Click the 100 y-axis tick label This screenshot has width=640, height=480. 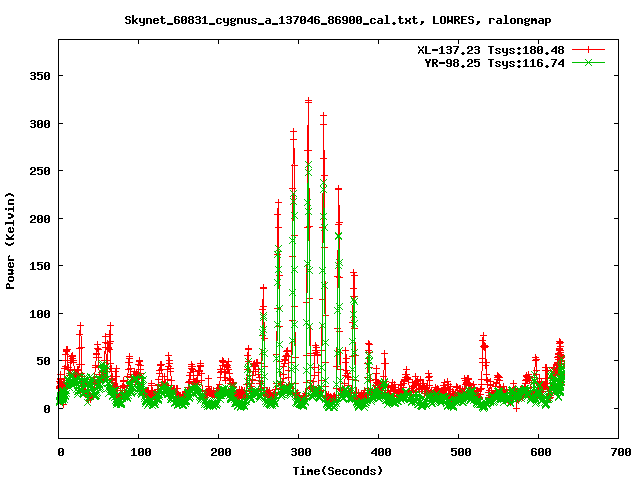(x=40, y=314)
